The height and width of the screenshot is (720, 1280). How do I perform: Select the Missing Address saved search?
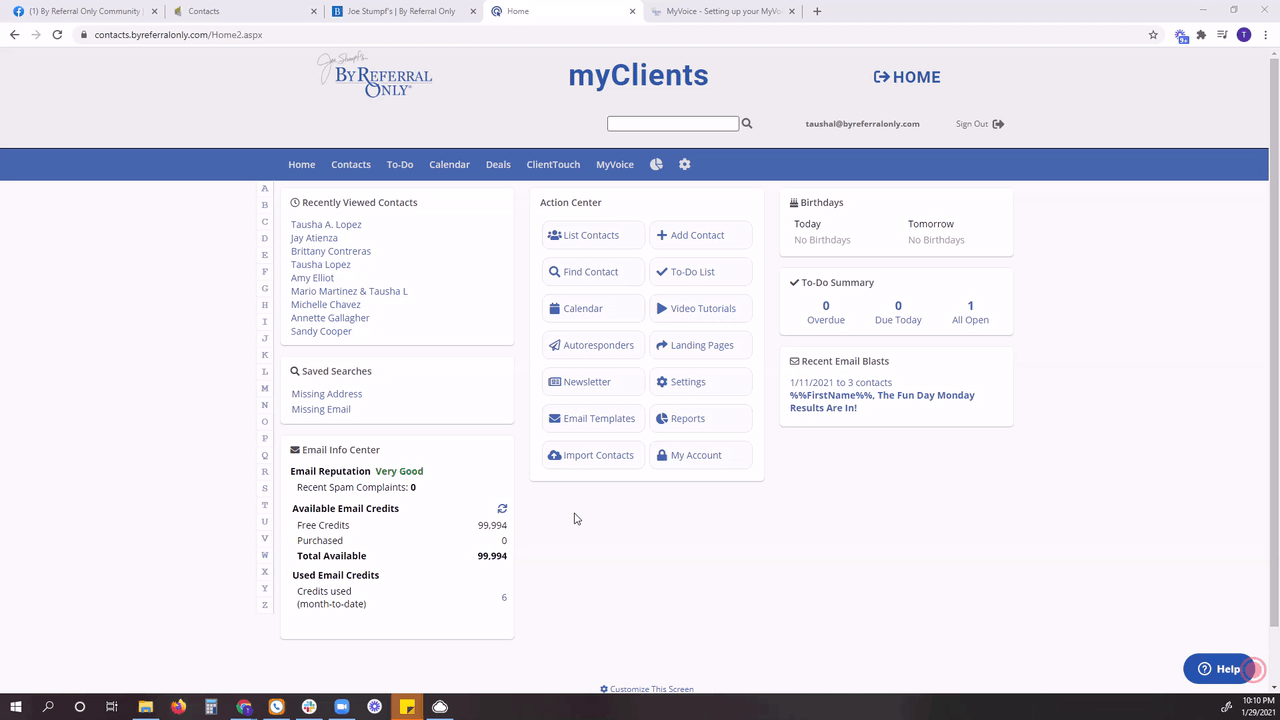327,394
